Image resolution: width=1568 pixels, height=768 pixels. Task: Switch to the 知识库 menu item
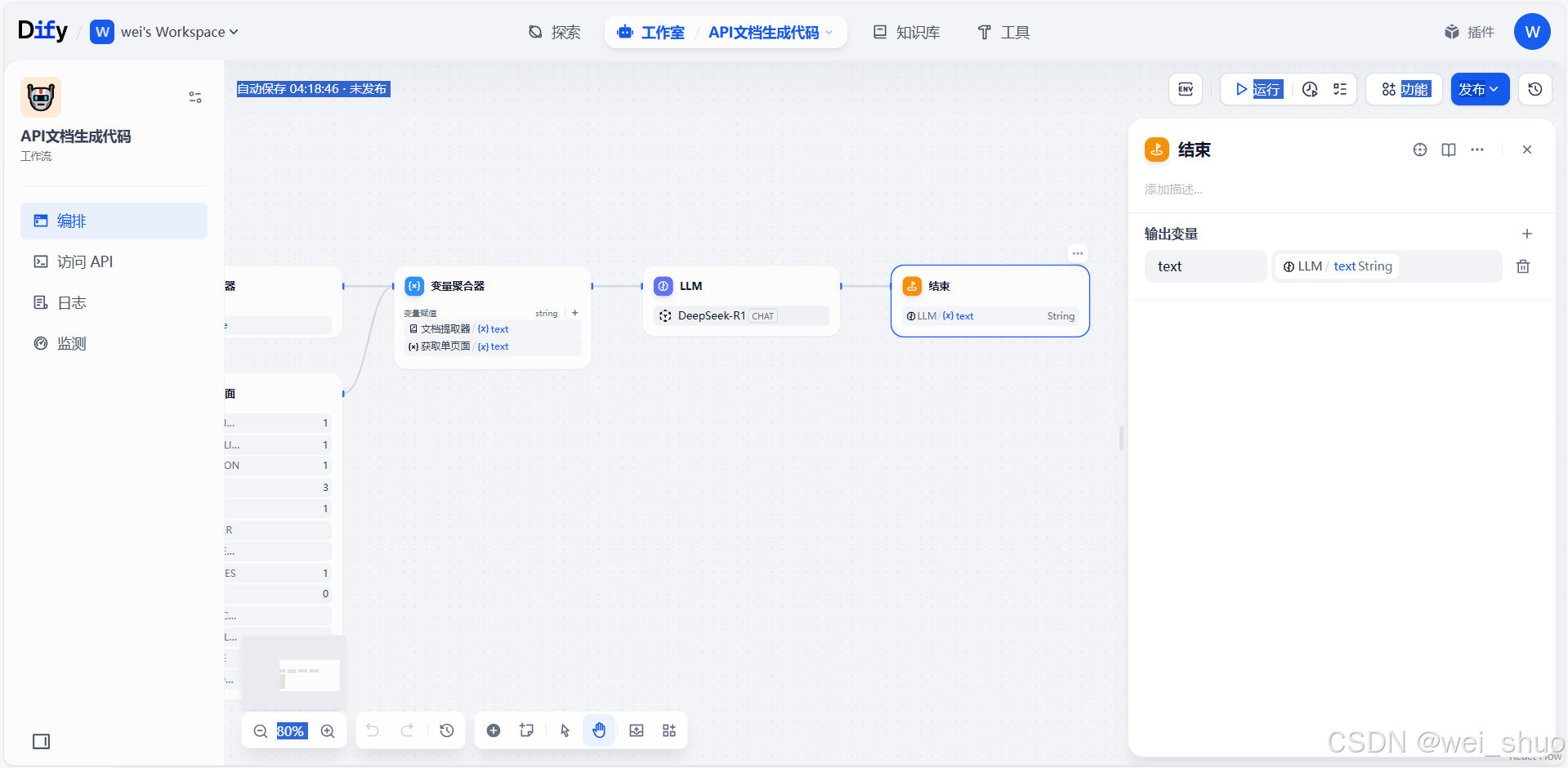point(905,32)
